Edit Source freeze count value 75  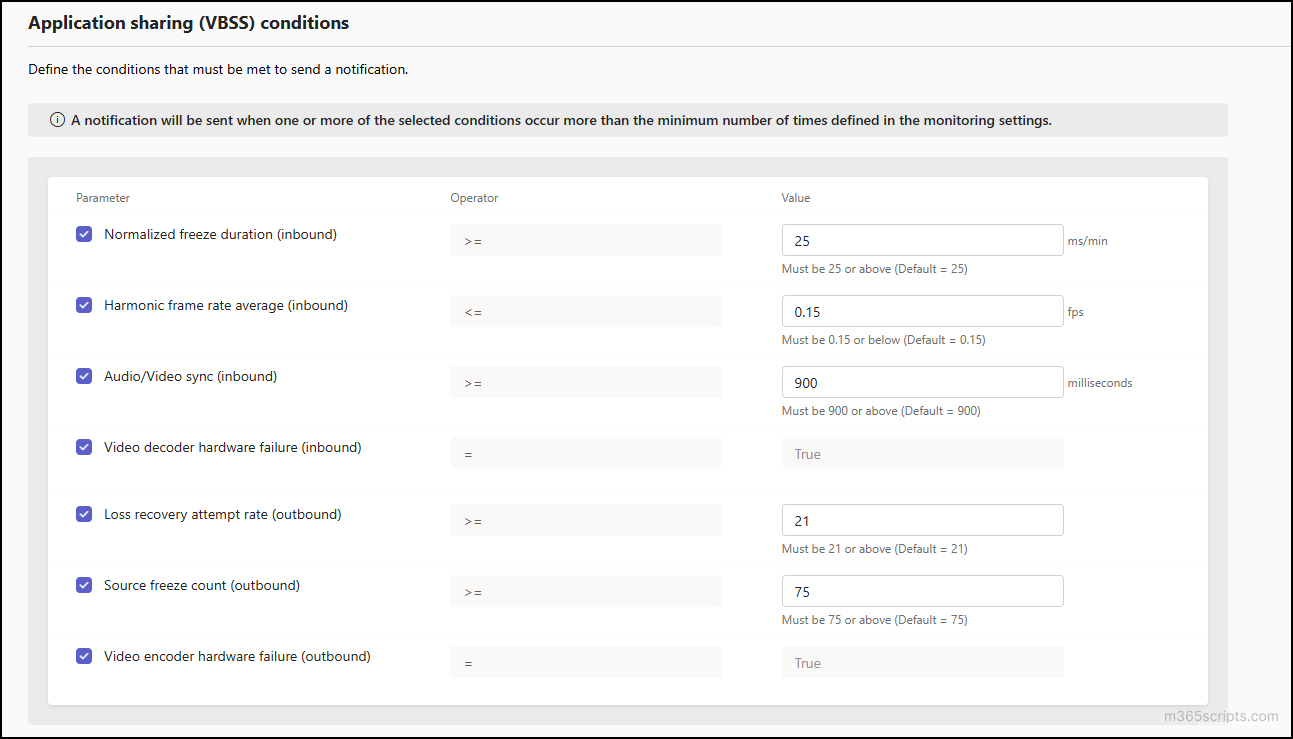click(922, 592)
